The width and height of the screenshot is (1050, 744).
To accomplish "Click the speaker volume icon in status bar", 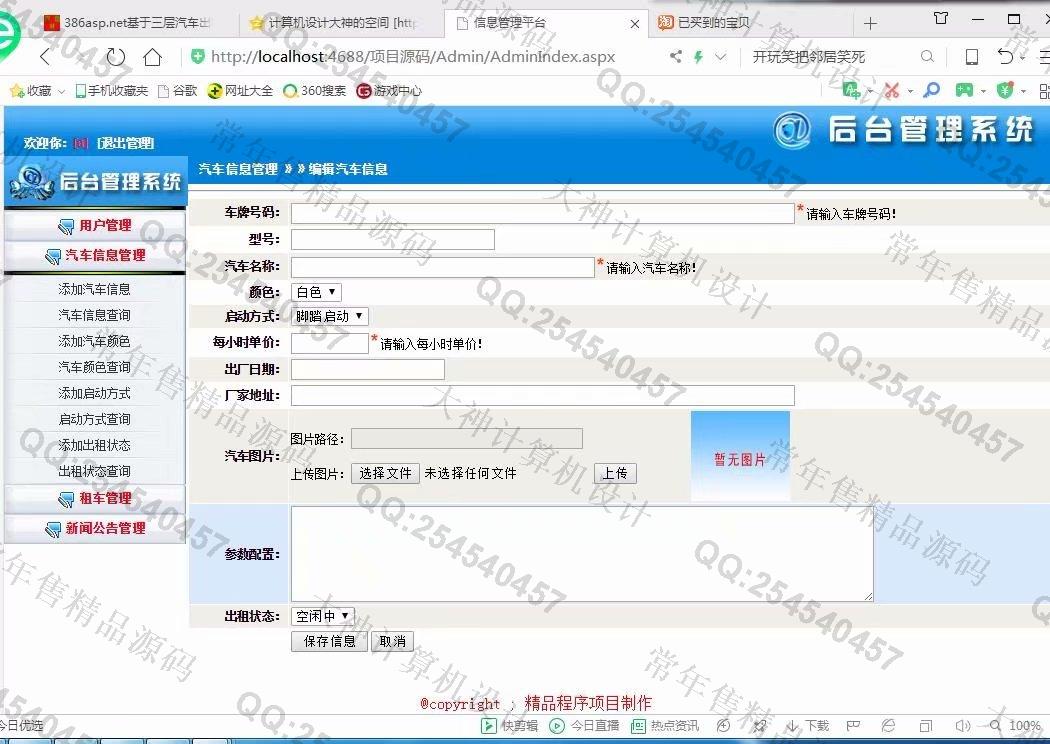I will [962, 725].
